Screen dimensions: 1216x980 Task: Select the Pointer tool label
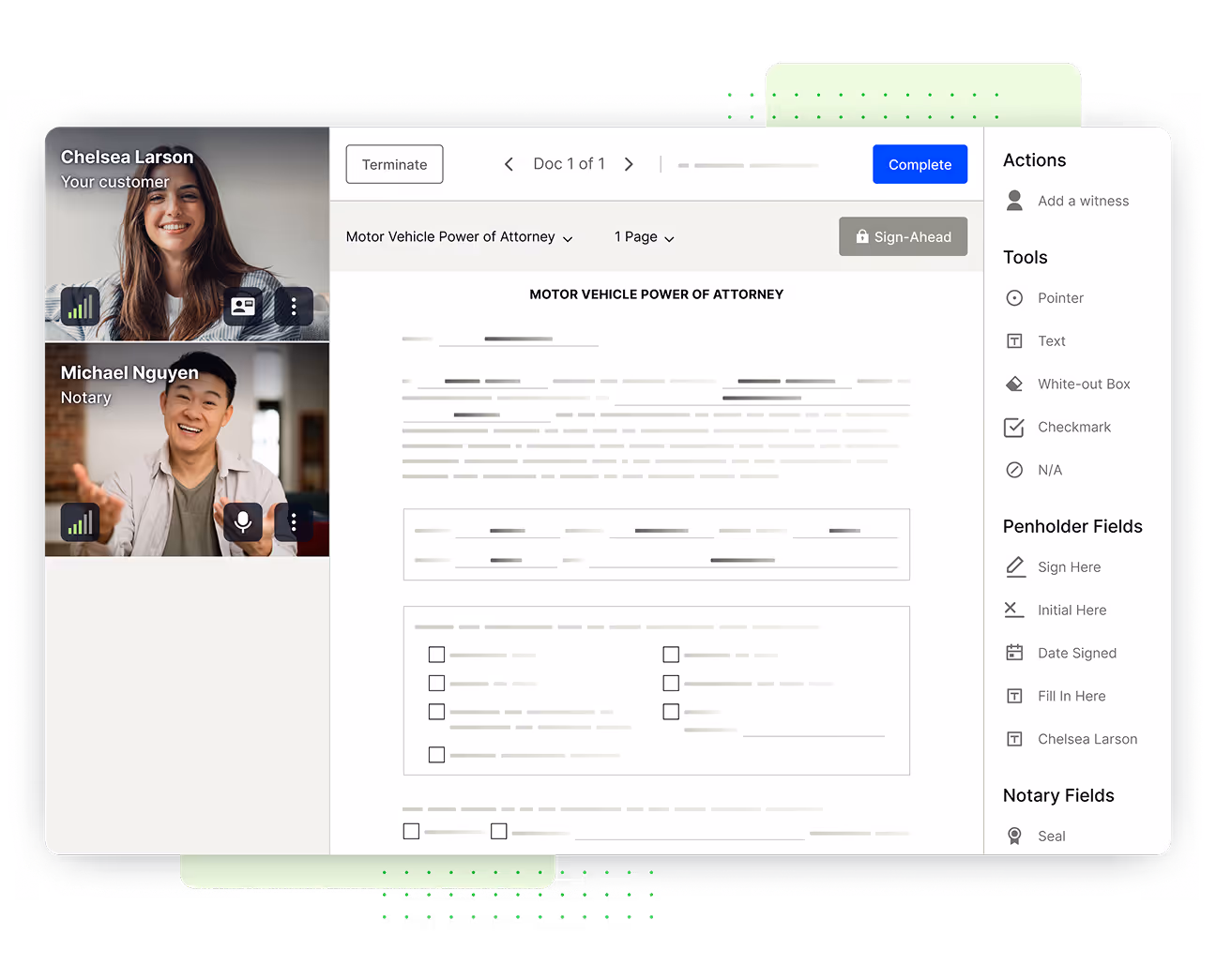coord(1060,298)
